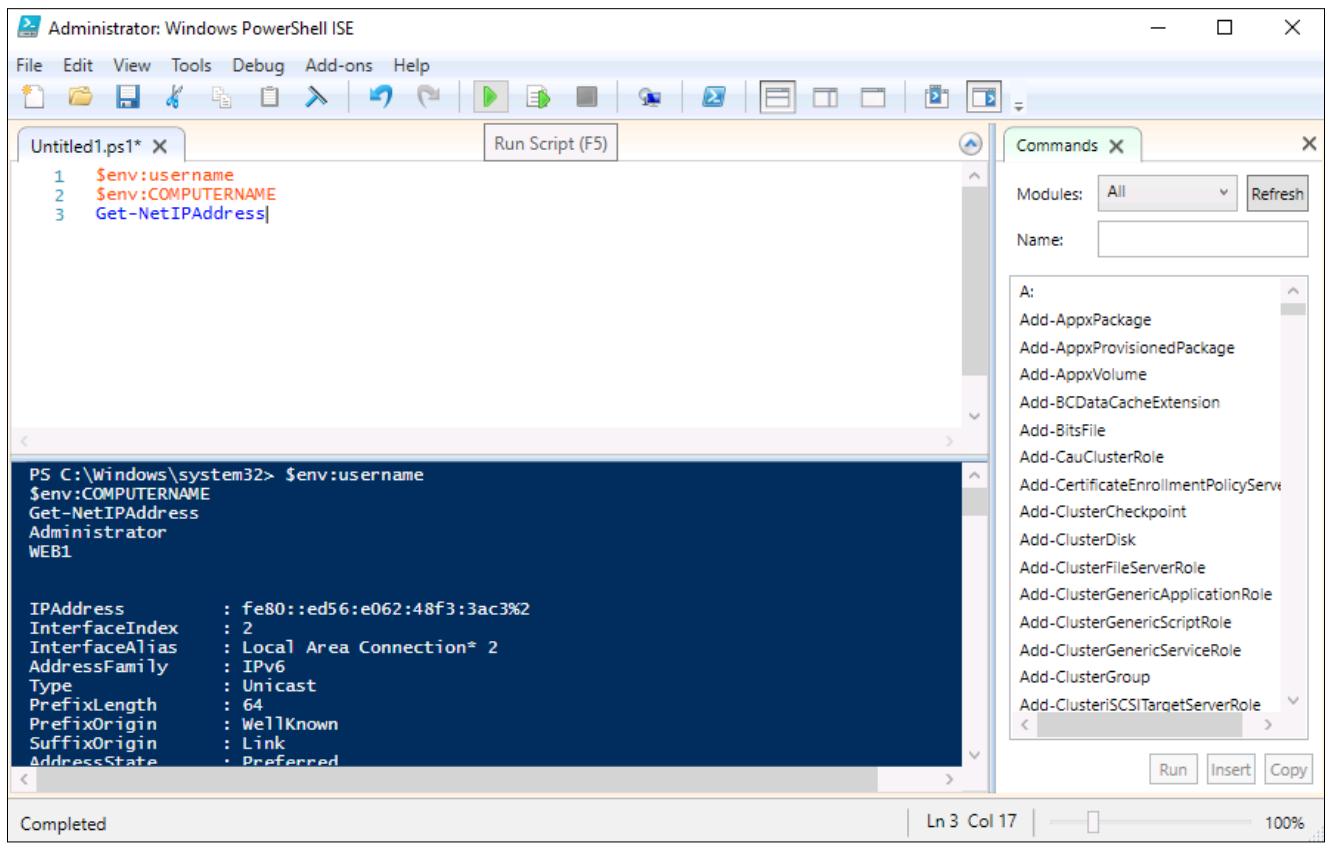
Task: Collapse the script pane with the round chevron
Action: pyautogui.click(x=969, y=143)
